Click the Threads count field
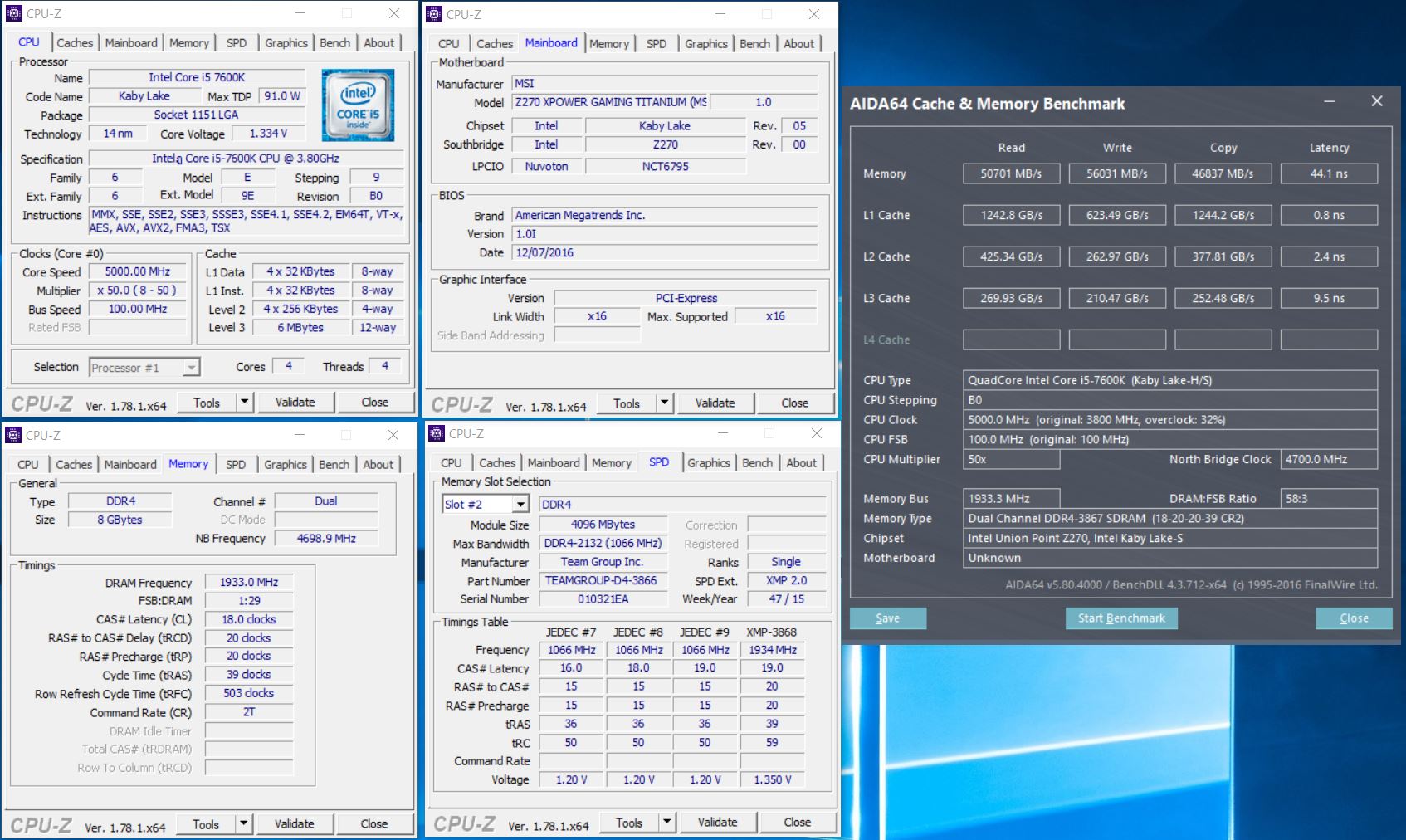Screen dimensions: 1406x840 pos(385,365)
